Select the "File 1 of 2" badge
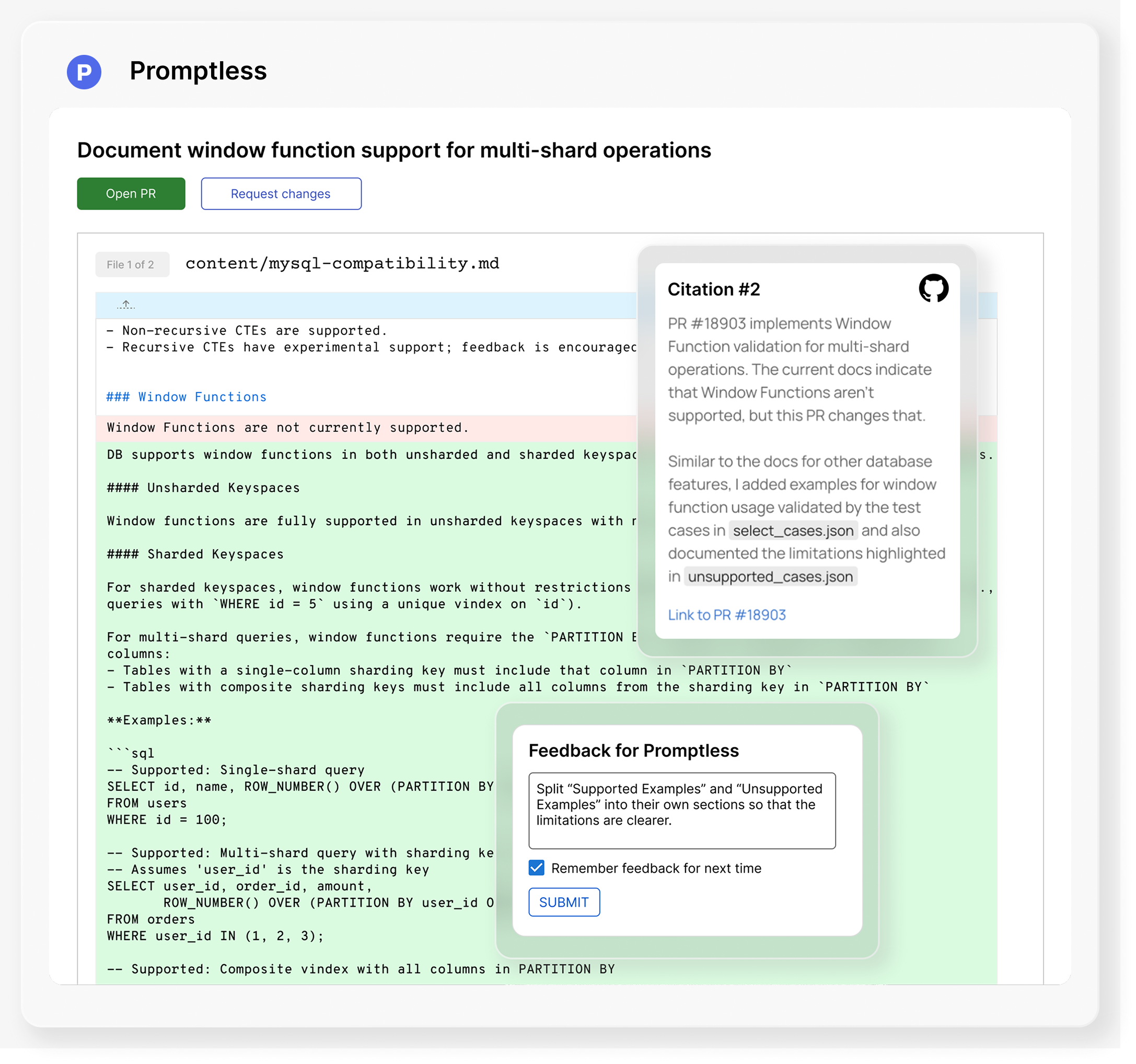Image resolution: width=1136 pixels, height=1064 pixels. (x=132, y=264)
